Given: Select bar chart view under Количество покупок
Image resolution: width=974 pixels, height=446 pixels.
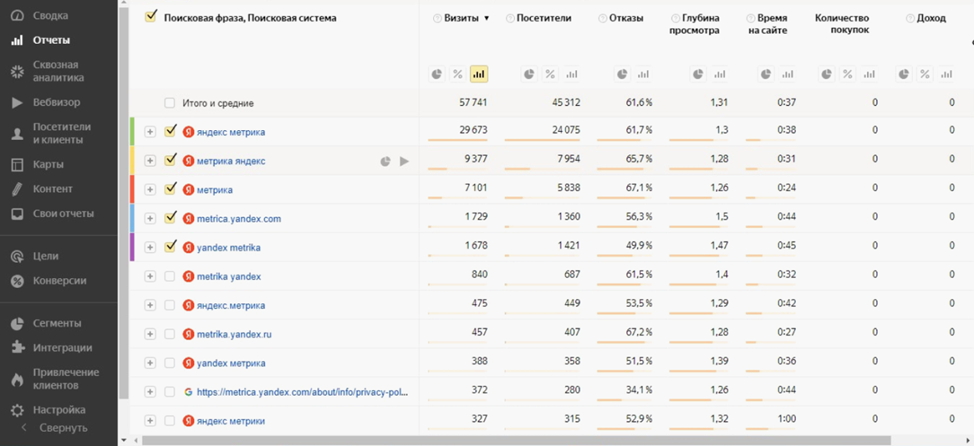Looking at the screenshot, I should [868, 75].
